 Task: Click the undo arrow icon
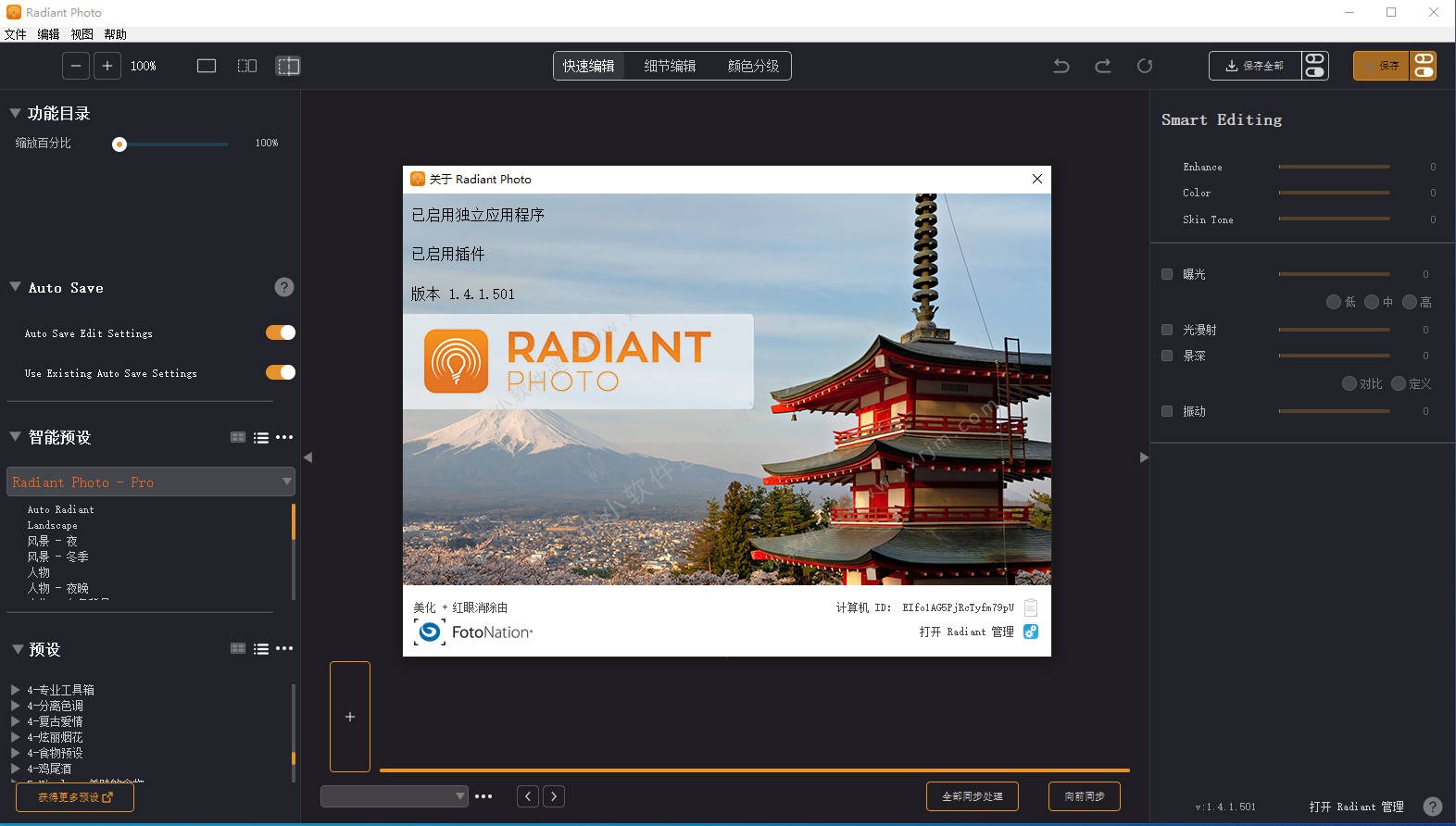[x=1061, y=66]
